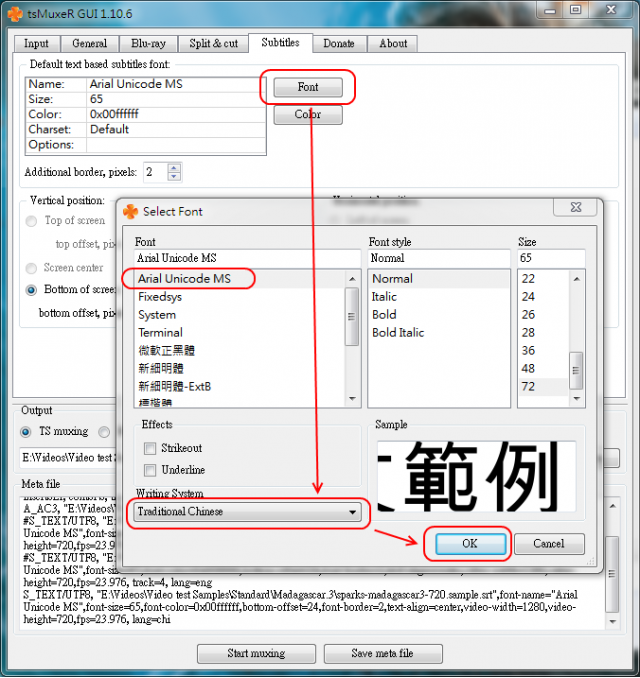This screenshot has width=640, height=678.
Task: Confirm font selection with OK
Action: click(470, 544)
